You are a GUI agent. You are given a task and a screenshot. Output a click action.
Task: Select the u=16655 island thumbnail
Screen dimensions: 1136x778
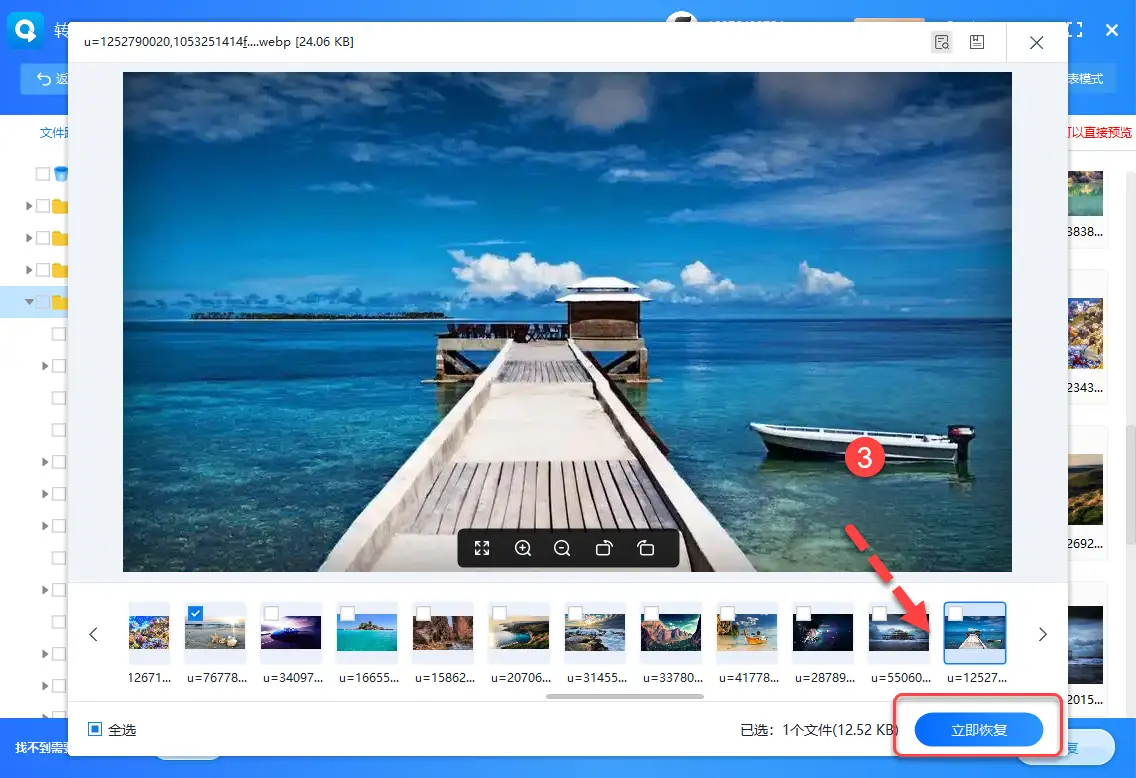[367, 632]
